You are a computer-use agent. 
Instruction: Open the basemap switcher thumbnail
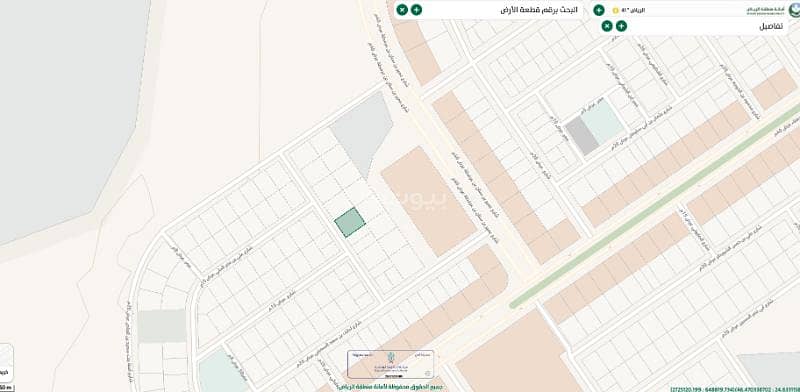coord(6,363)
